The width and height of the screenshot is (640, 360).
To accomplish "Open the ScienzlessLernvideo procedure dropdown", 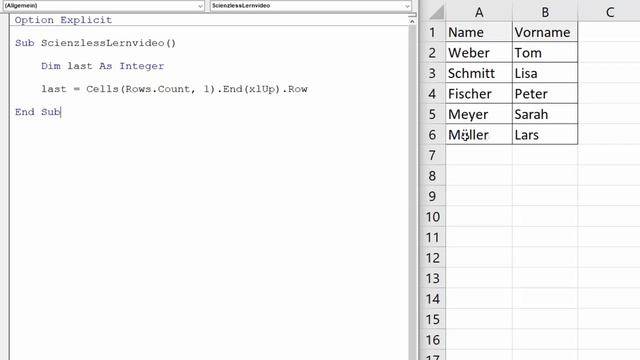I will (x=311, y=6).
